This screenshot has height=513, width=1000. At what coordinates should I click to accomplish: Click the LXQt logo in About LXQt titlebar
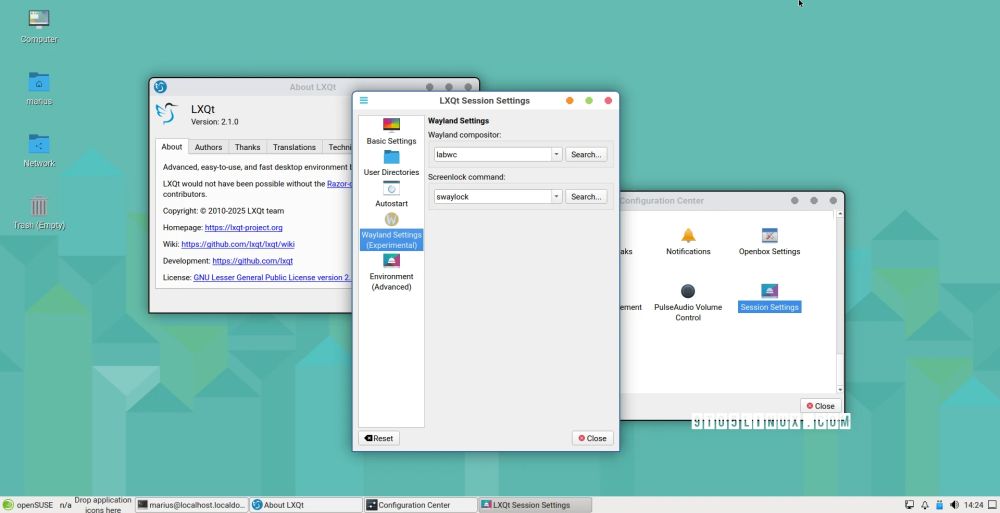(x=161, y=87)
